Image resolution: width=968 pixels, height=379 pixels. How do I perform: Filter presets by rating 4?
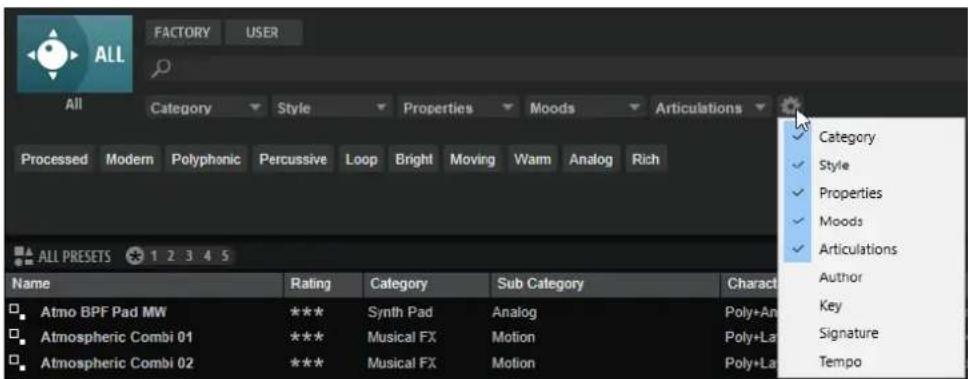point(207,256)
